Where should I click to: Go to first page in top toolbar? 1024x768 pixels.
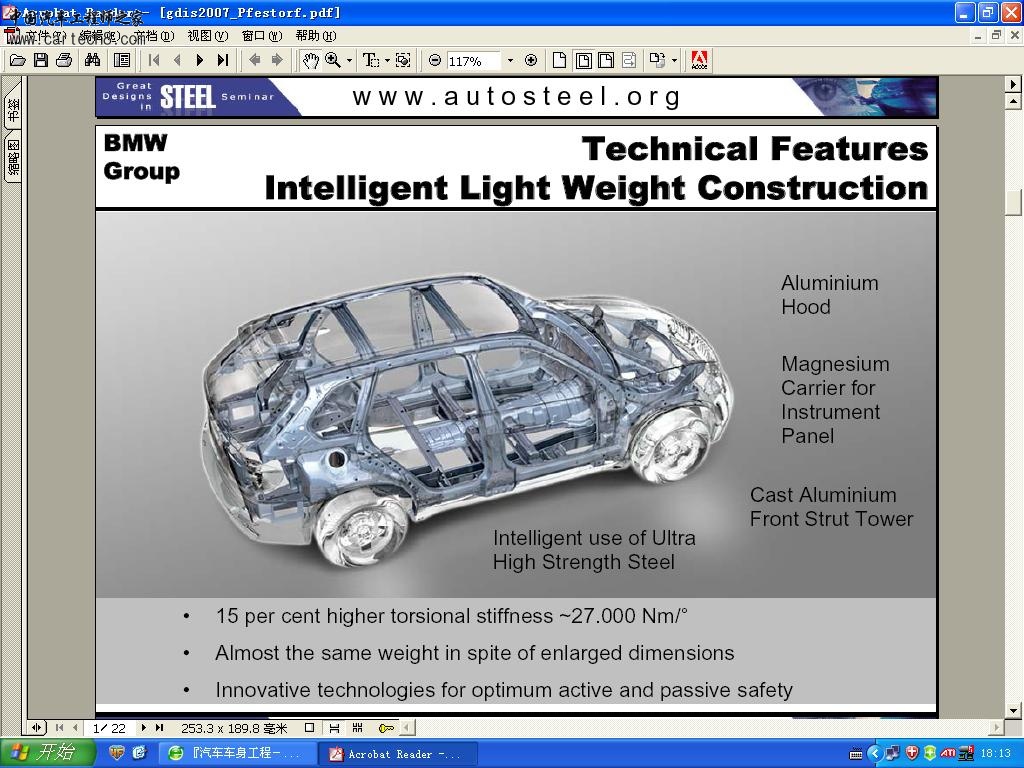[x=154, y=61]
